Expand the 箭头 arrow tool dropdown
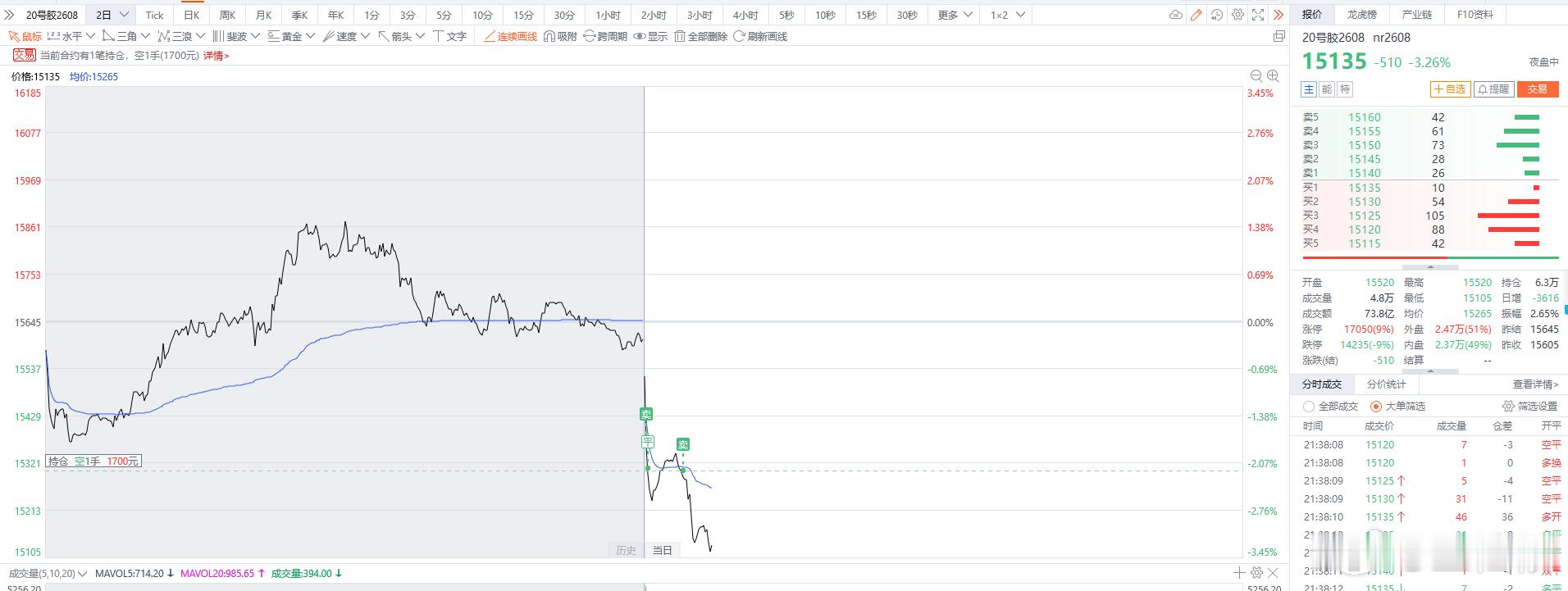The height and width of the screenshot is (591, 1568). pos(420,36)
